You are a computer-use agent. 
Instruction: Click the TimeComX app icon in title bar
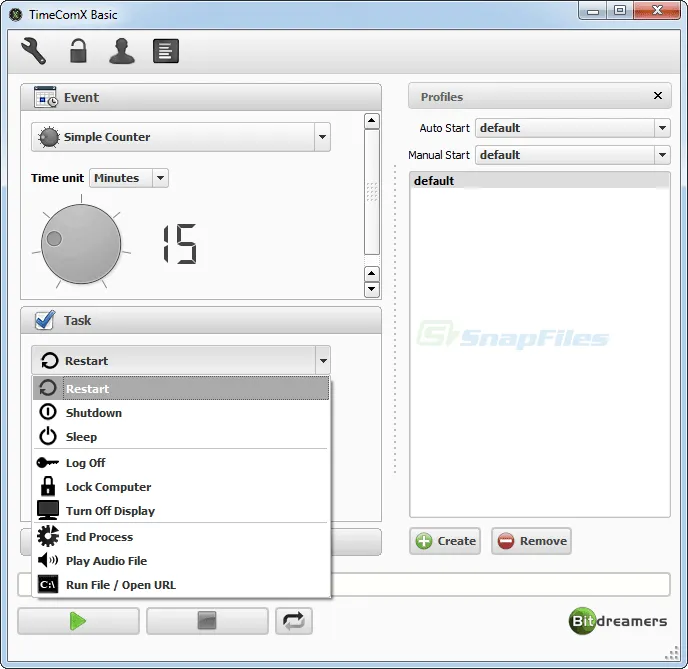(16, 14)
